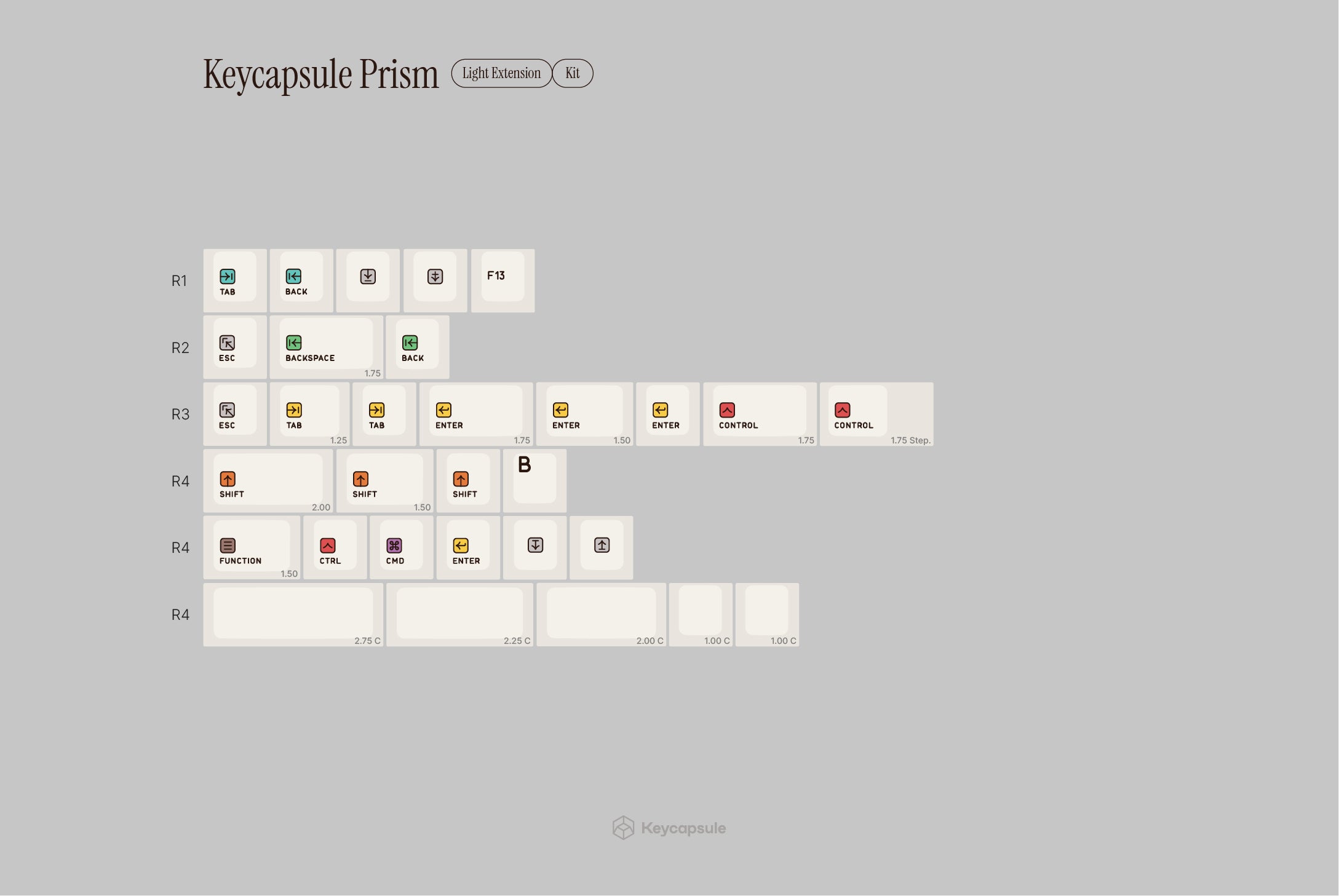Select the R2 ESC keycap
The width and height of the screenshot is (1339, 896).
point(235,347)
